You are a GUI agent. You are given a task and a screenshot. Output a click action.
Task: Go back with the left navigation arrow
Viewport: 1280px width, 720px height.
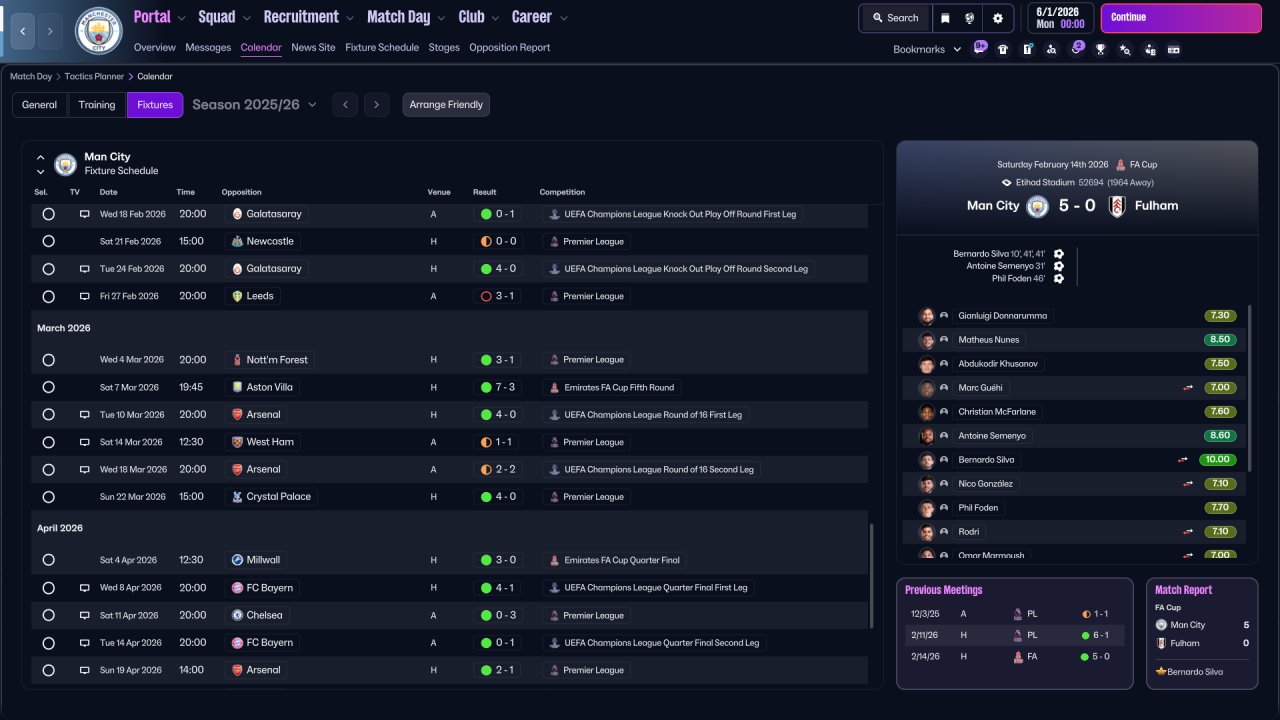[x=22, y=31]
